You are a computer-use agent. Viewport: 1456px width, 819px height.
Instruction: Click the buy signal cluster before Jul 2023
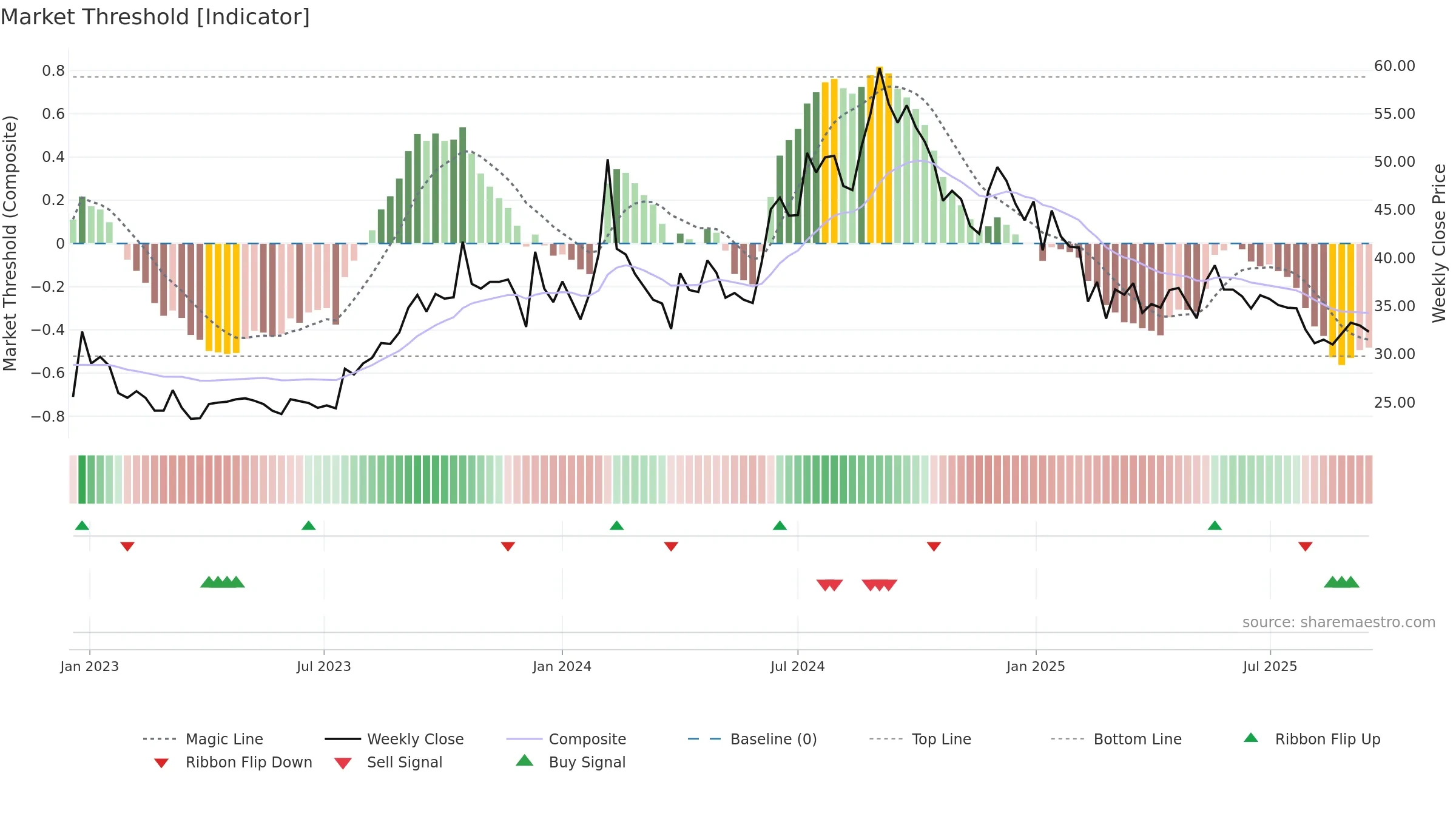coord(223,582)
